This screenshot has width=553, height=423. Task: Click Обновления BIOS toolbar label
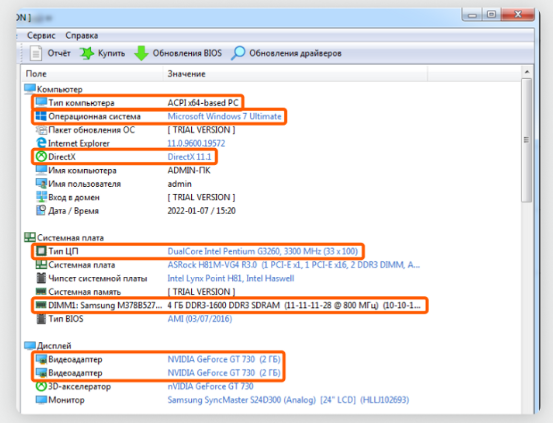187,53
